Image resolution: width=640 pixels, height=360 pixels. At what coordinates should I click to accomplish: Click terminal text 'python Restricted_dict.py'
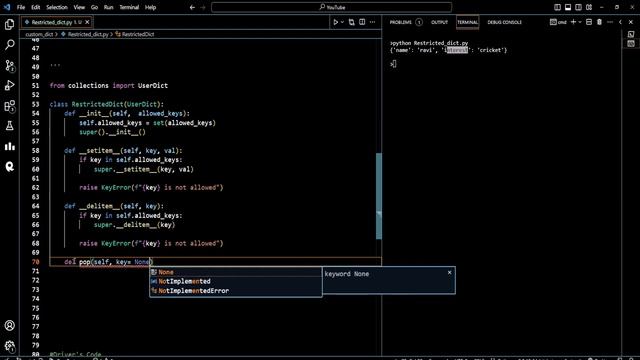(x=430, y=43)
